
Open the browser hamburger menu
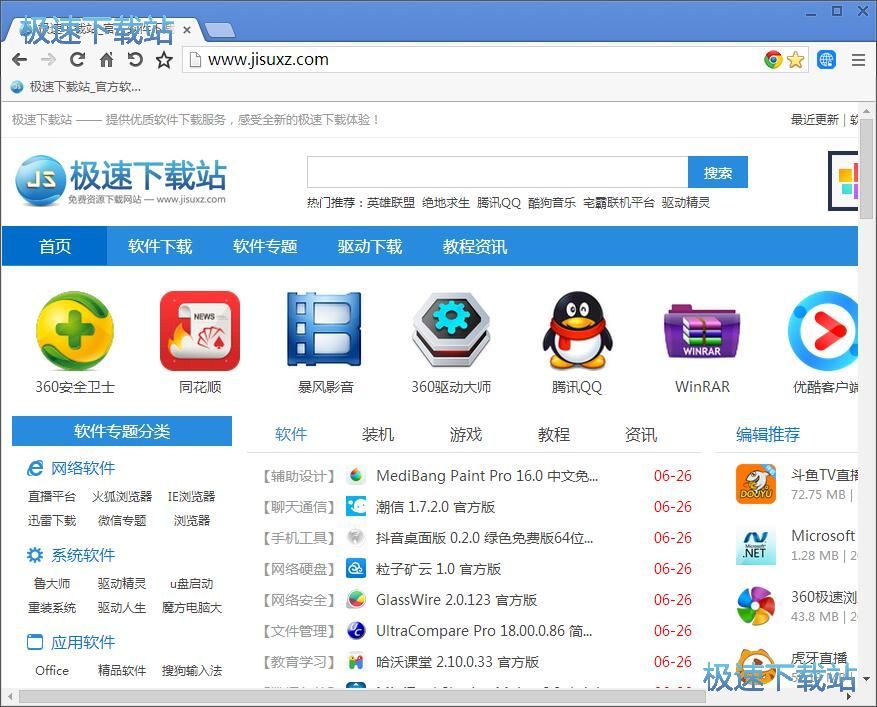pos(858,59)
